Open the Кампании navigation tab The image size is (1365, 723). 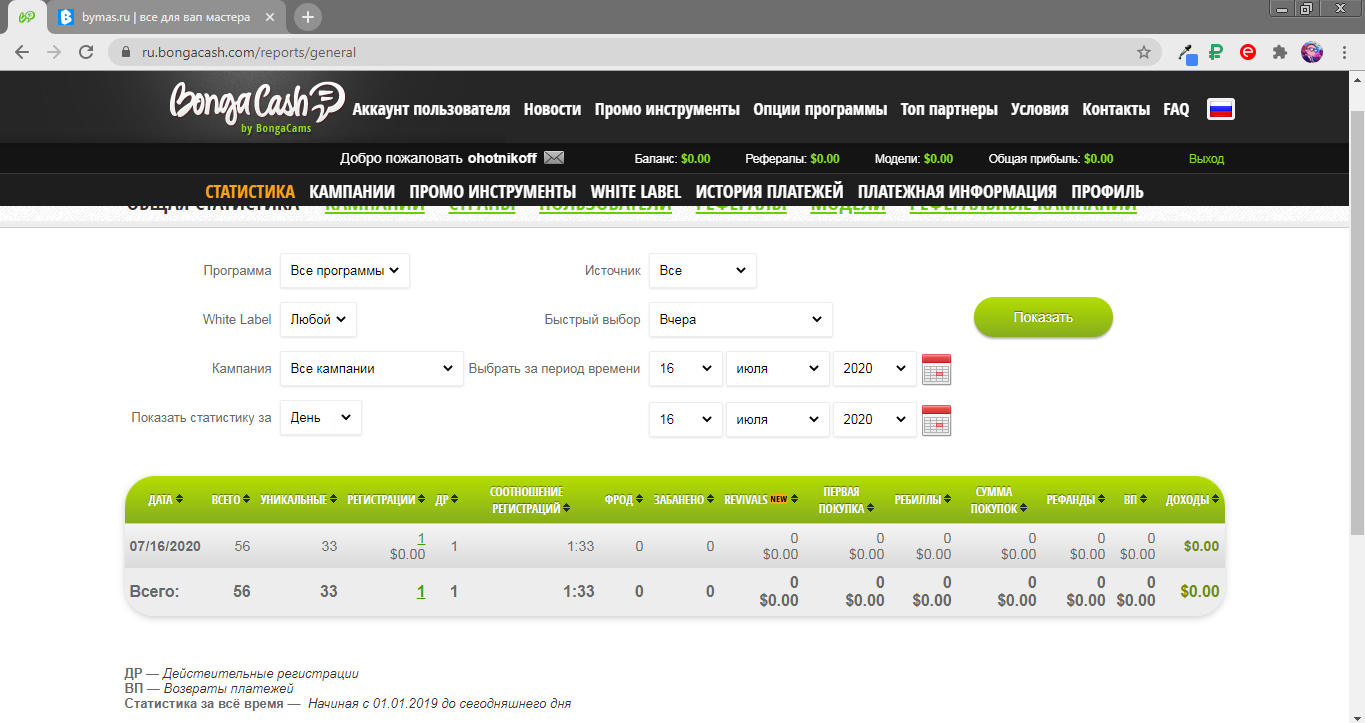point(352,191)
